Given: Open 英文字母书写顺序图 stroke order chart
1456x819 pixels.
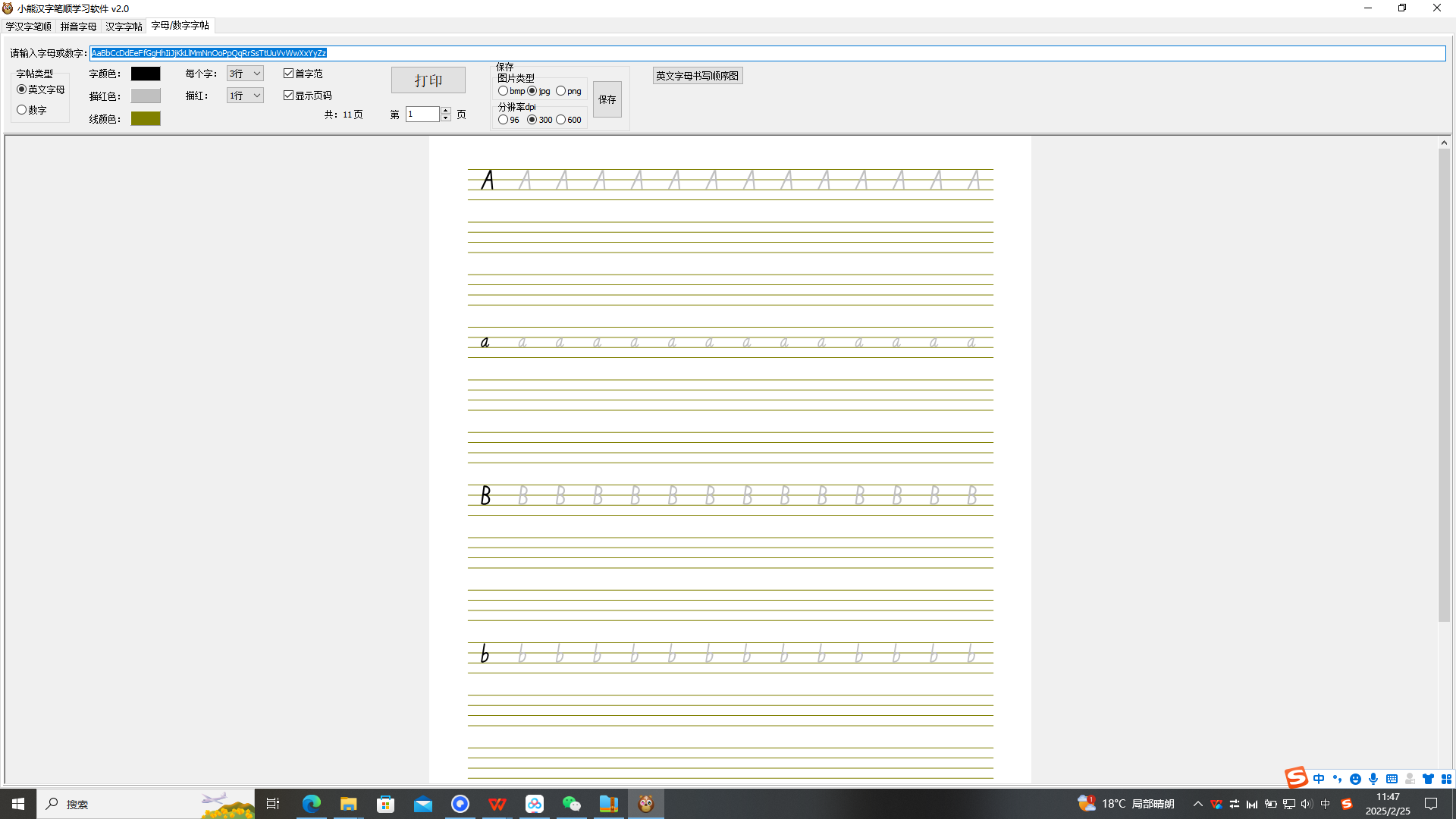Looking at the screenshot, I should click(x=698, y=76).
